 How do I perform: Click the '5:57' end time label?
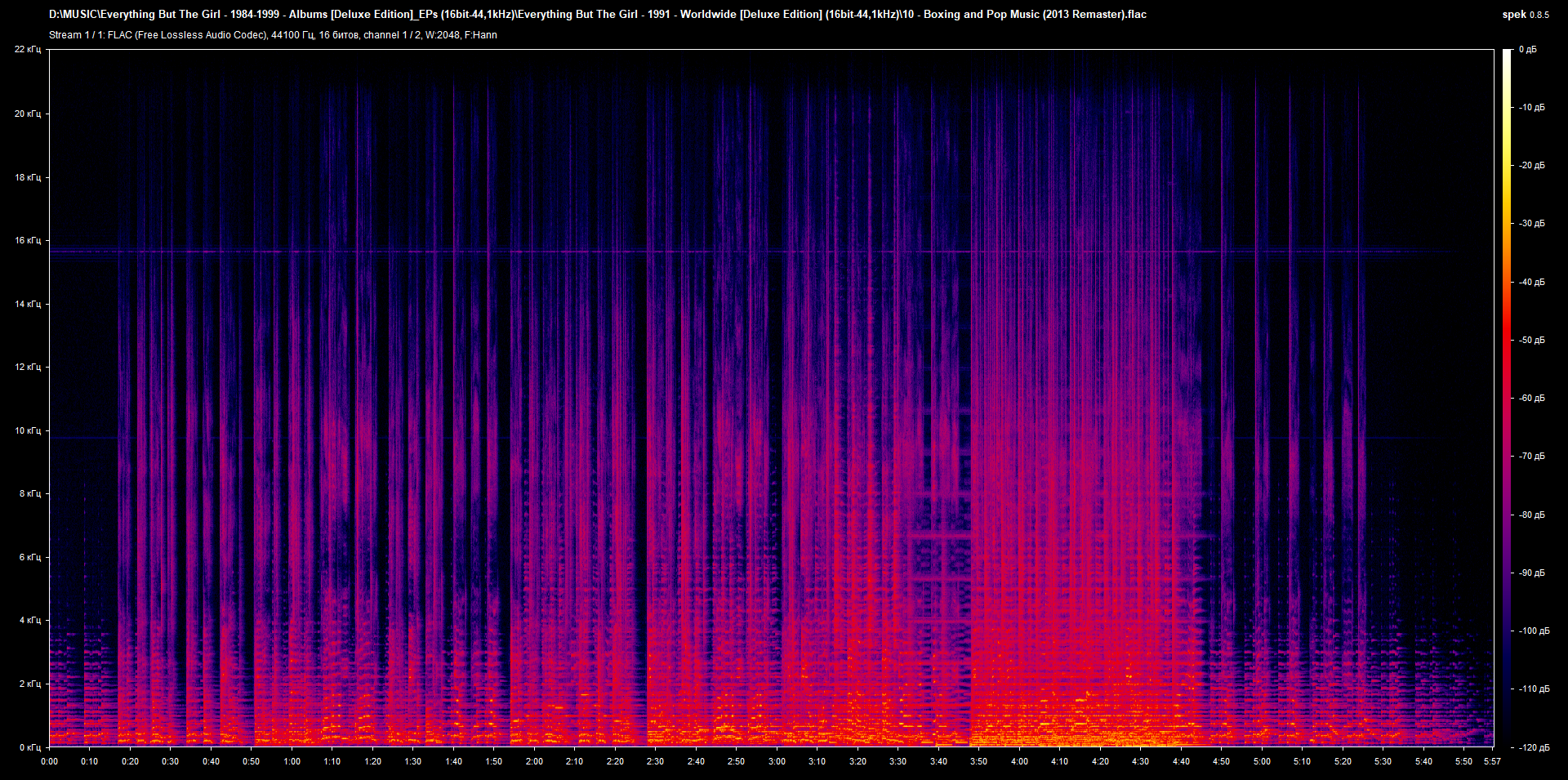pyautogui.click(x=1492, y=762)
